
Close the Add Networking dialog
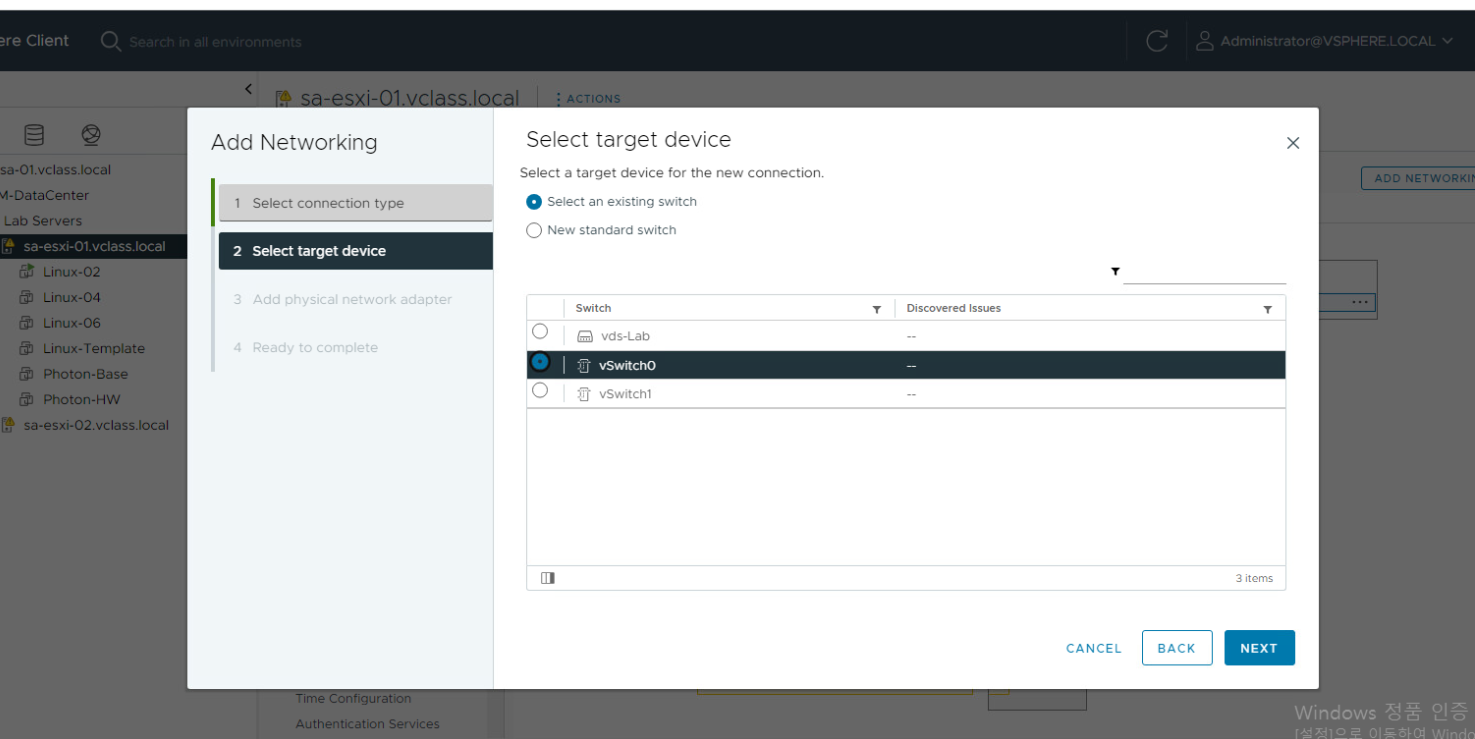1293,143
